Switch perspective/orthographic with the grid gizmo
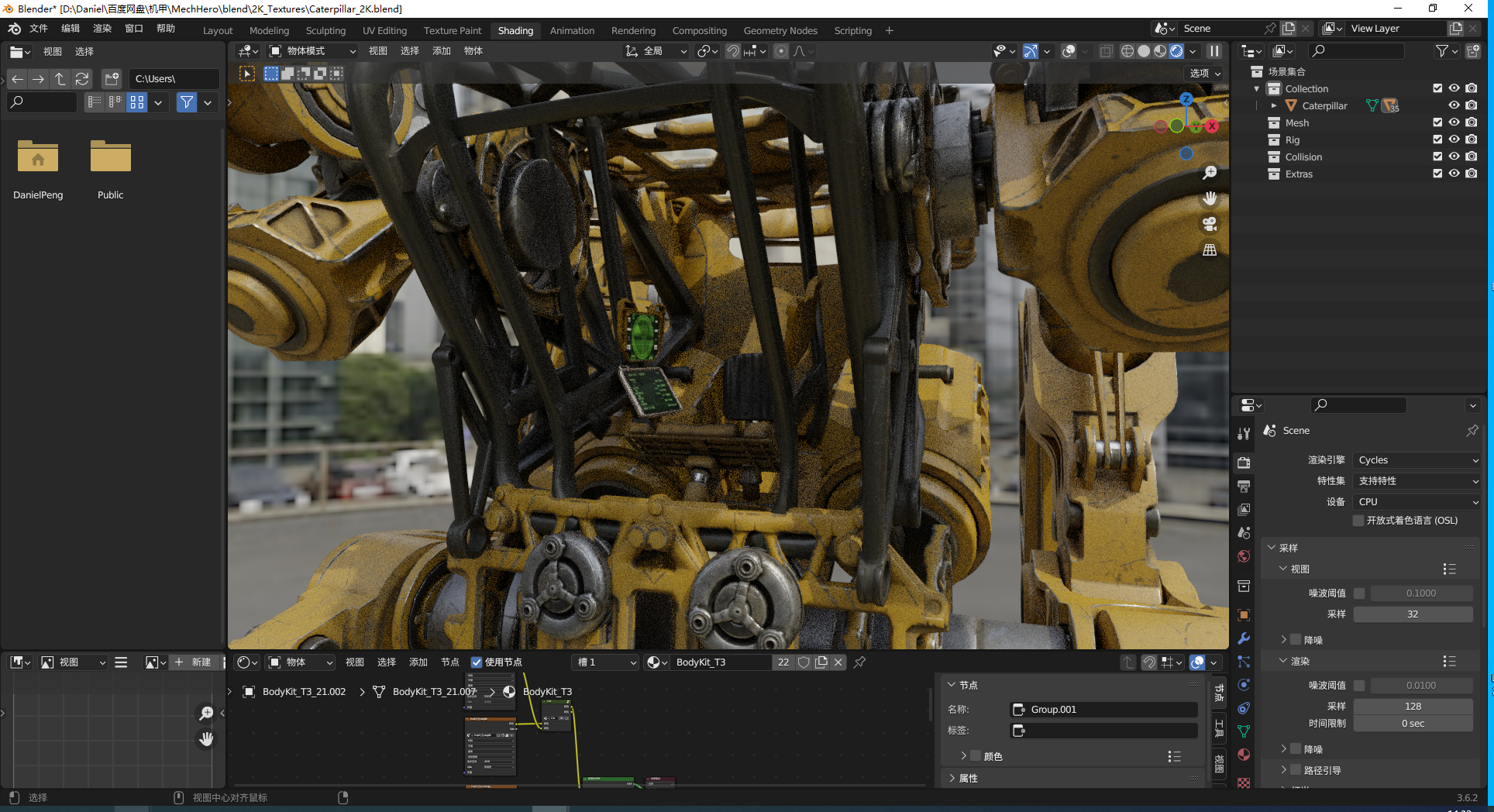The height and width of the screenshot is (812, 1494). tap(1209, 249)
